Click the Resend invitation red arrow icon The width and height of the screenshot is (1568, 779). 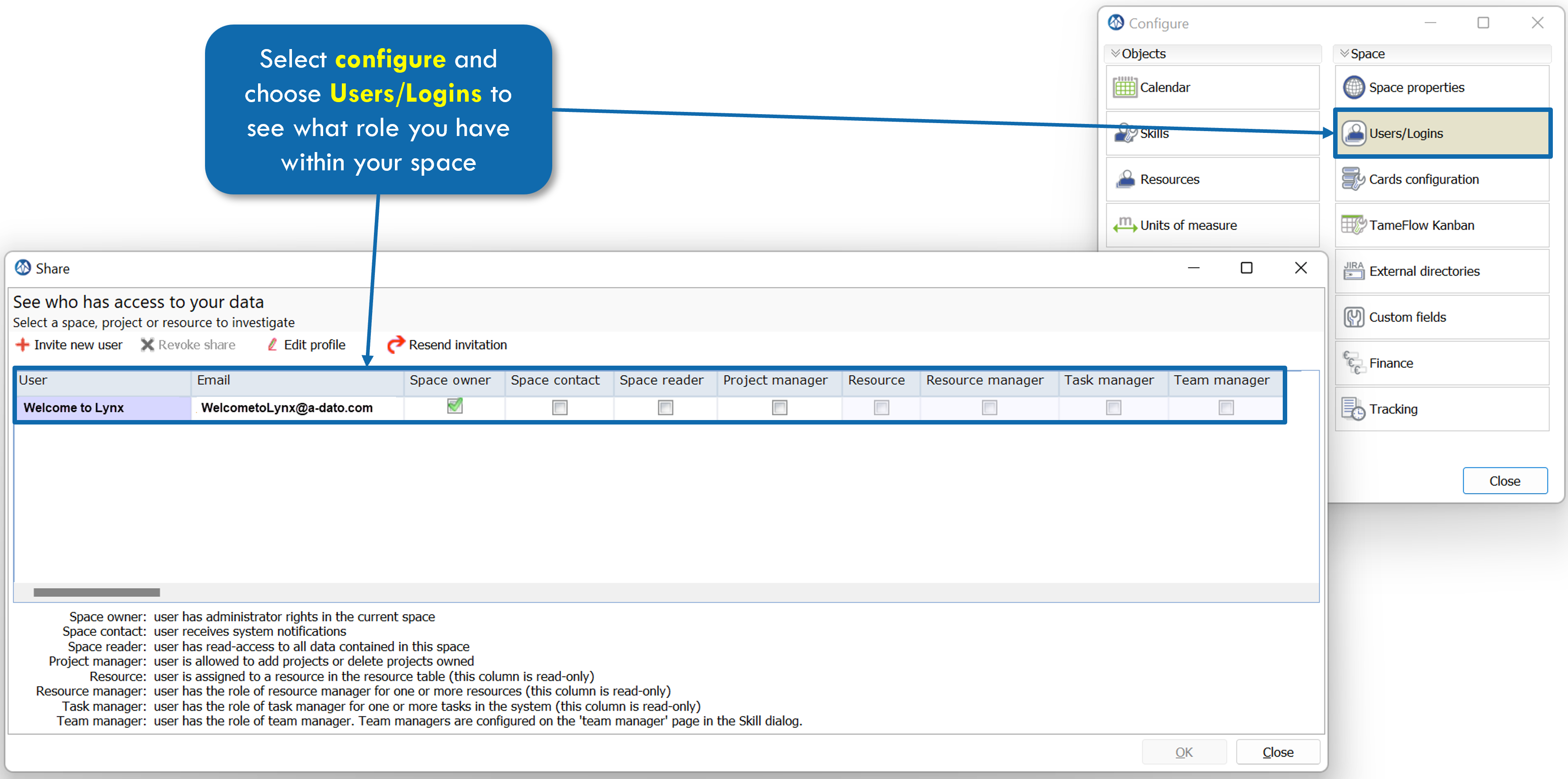[x=396, y=344]
